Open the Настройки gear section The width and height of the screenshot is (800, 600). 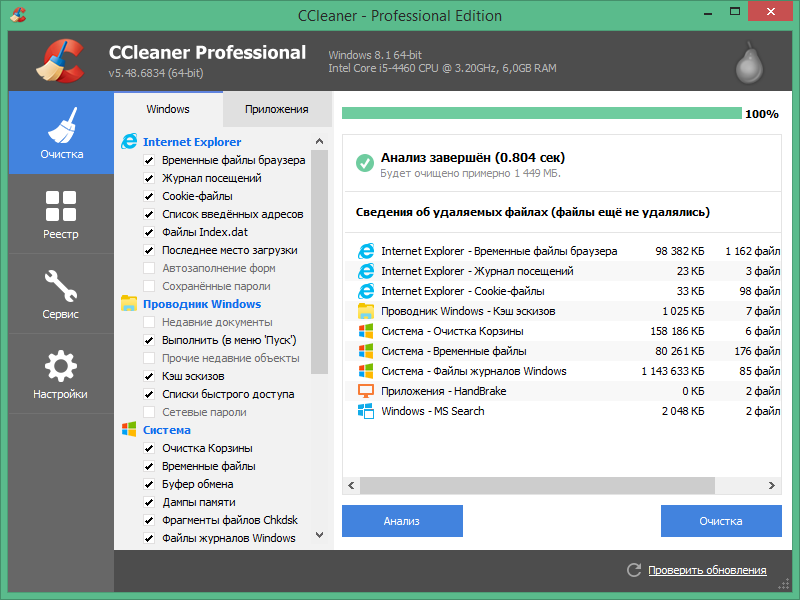click(x=61, y=373)
